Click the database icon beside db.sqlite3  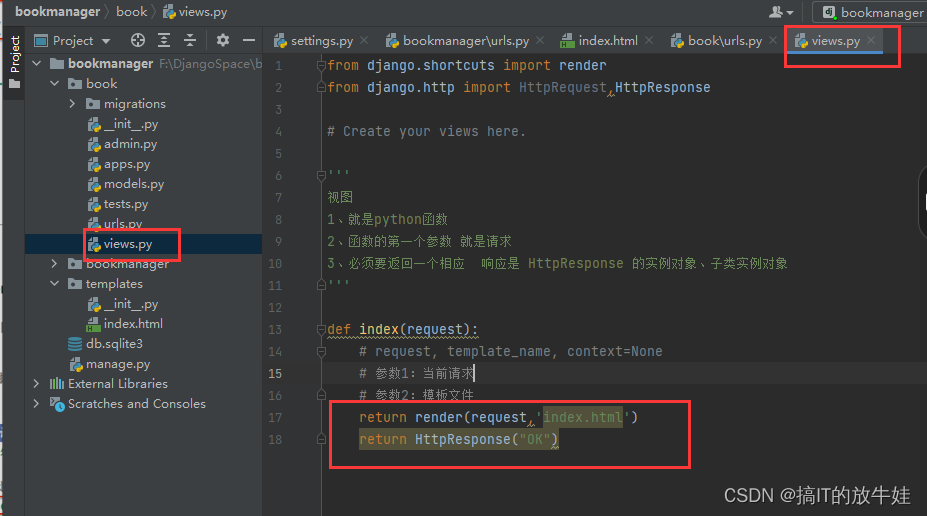75,344
